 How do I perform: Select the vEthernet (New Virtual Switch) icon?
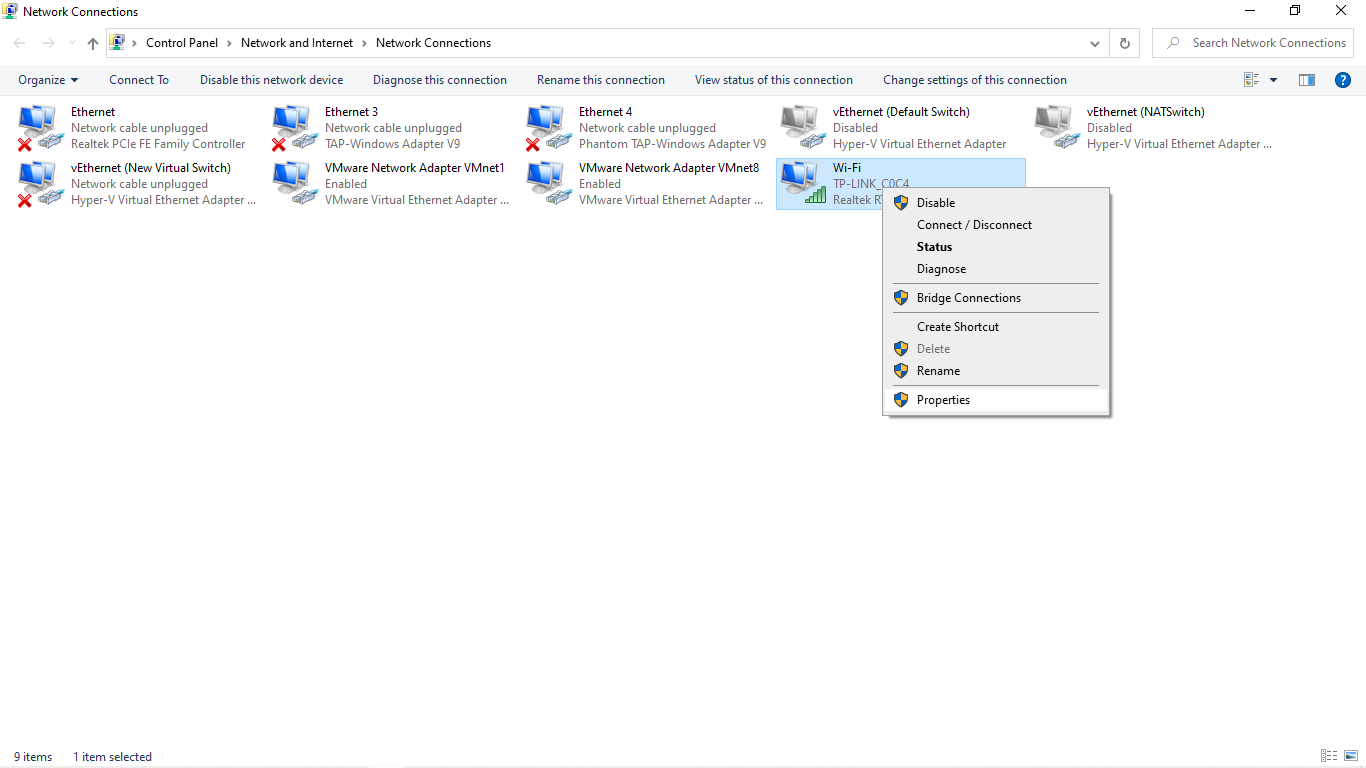click(41, 184)
